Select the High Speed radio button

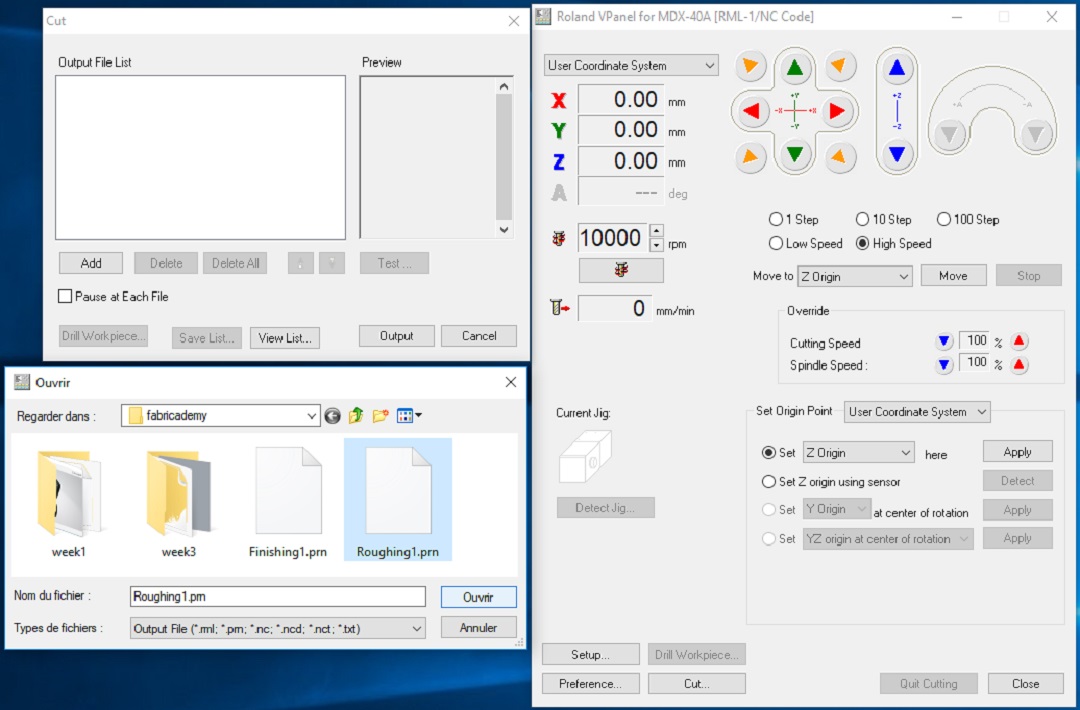pos(862,243)
